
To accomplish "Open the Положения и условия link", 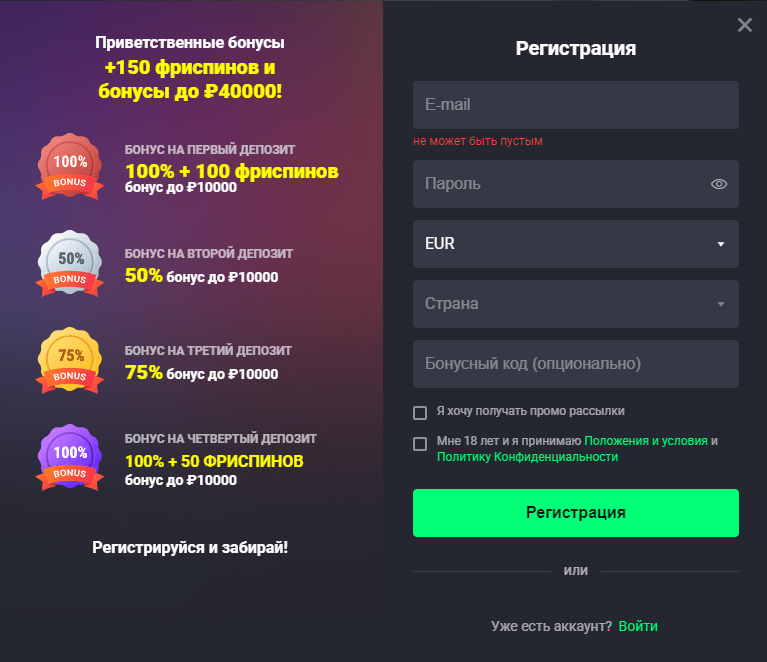I will click(646, 441).
